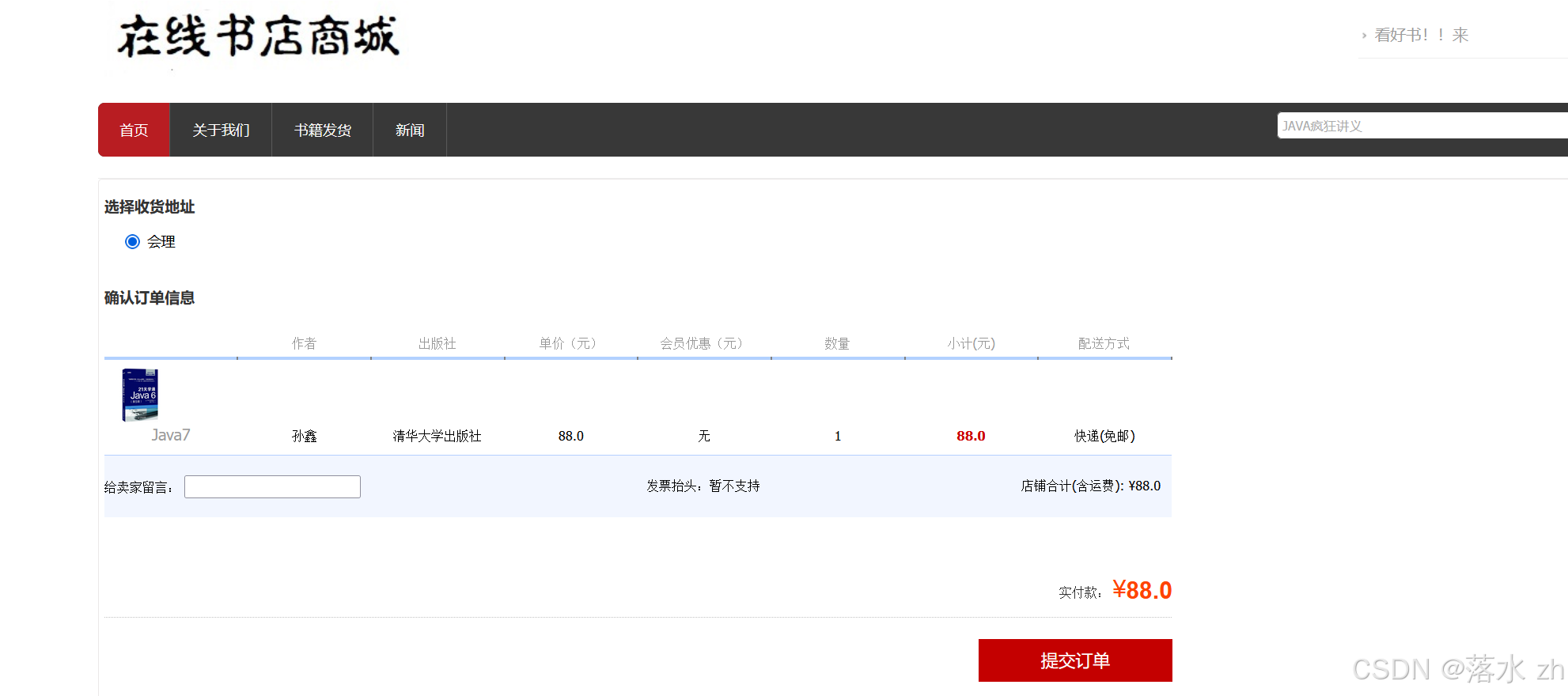The height and width of the screenshot is (696, 1568).
Task: Click the publisher 清华大学出版社 cell
Action: click(437, 436)
